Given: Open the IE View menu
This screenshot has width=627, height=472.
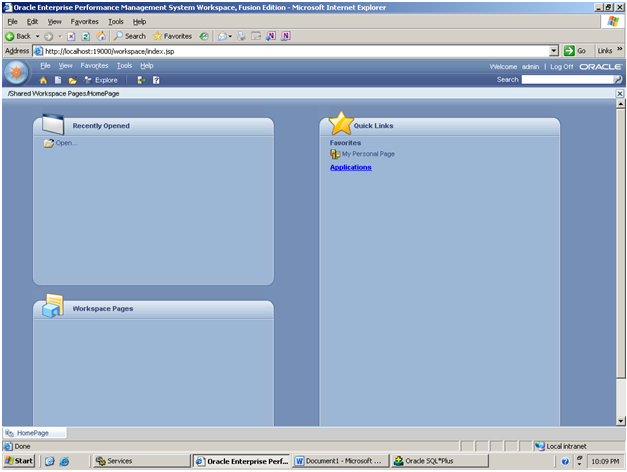Looking at the screenshot, I should 54,22.
